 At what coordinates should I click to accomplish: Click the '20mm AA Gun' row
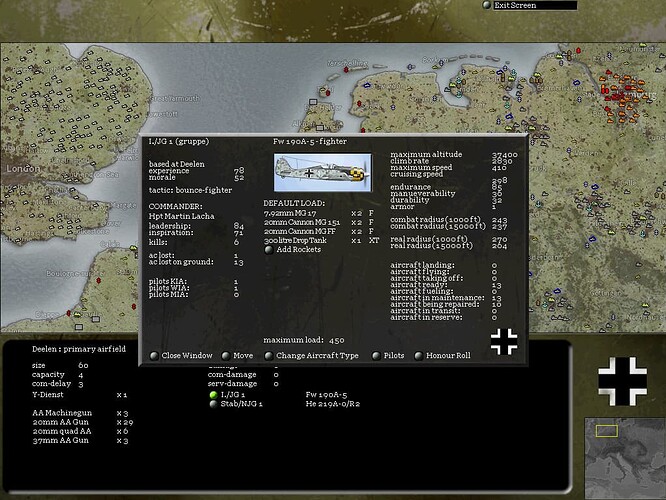point(83,422)
